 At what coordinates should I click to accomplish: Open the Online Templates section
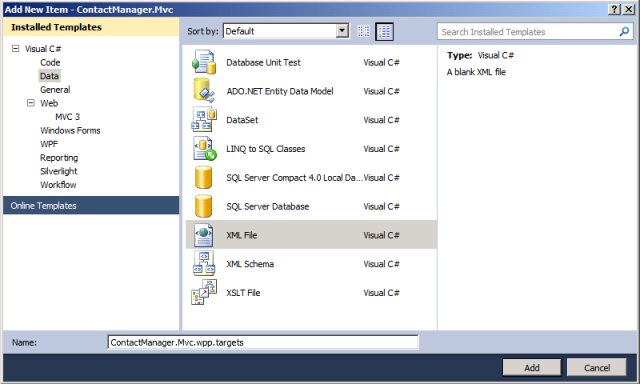pyautogui.click(x=91, y=206)
